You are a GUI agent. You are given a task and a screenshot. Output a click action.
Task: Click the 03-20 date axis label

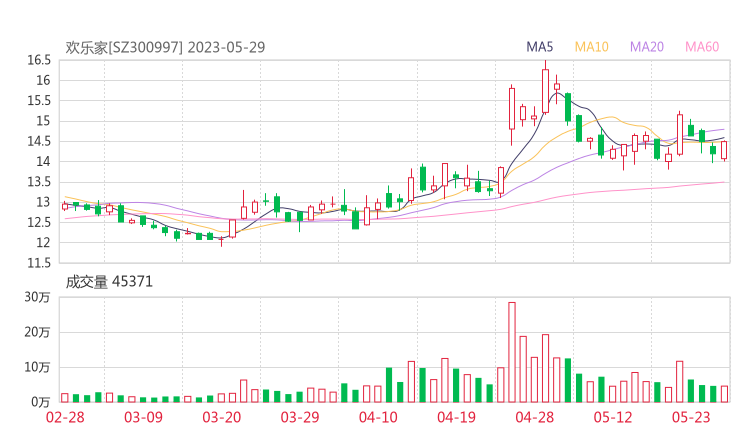click(x=222, y=417)
